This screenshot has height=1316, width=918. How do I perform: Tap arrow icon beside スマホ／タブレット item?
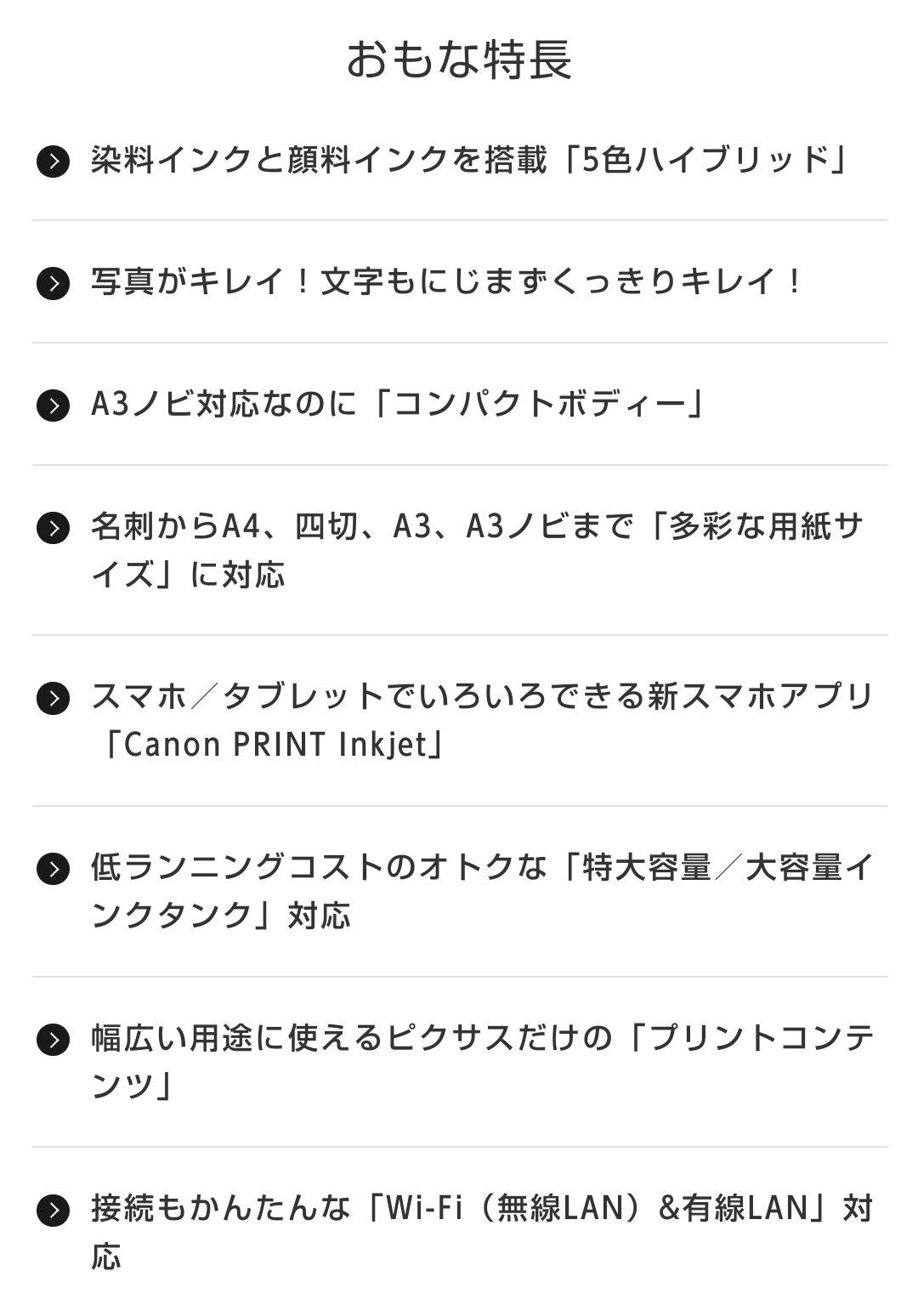[53, 698]
